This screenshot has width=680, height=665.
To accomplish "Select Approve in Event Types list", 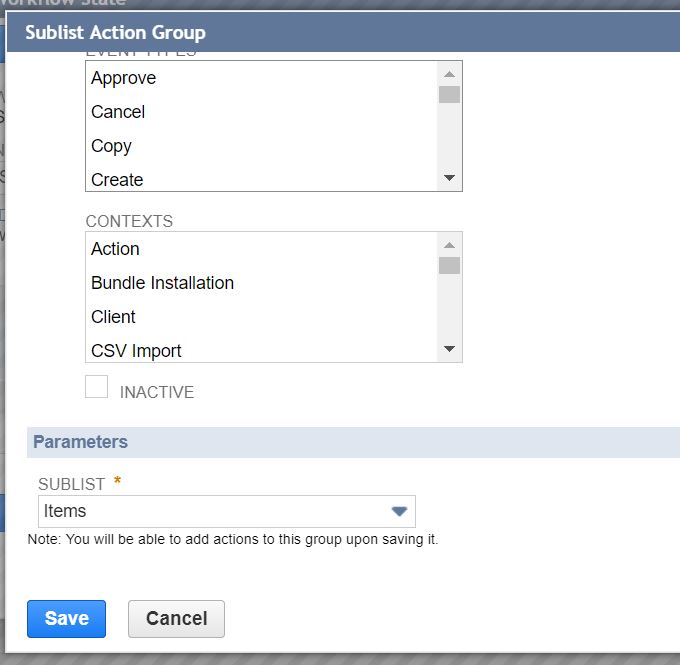I will 123,78.
